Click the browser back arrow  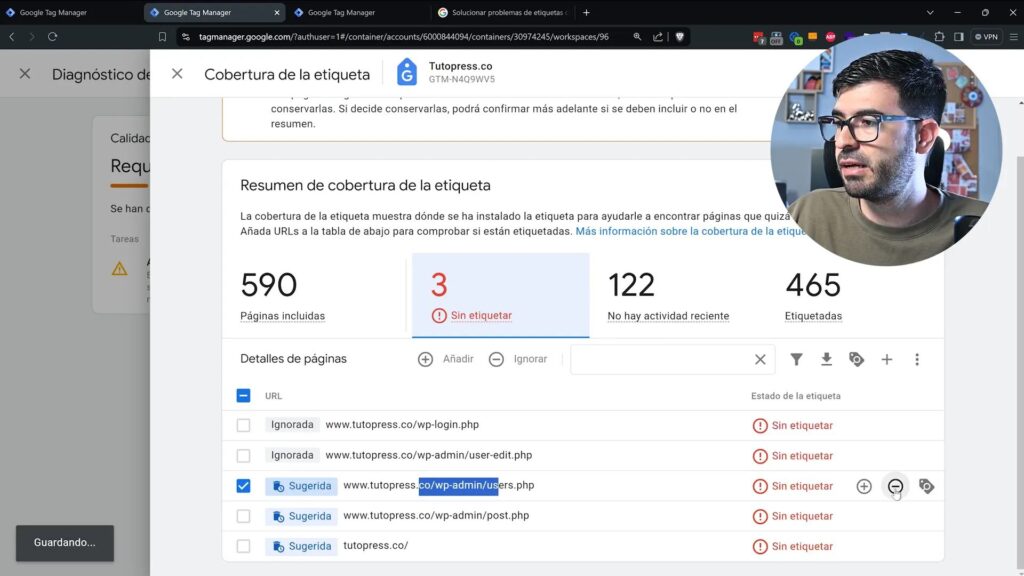[12, 37]
